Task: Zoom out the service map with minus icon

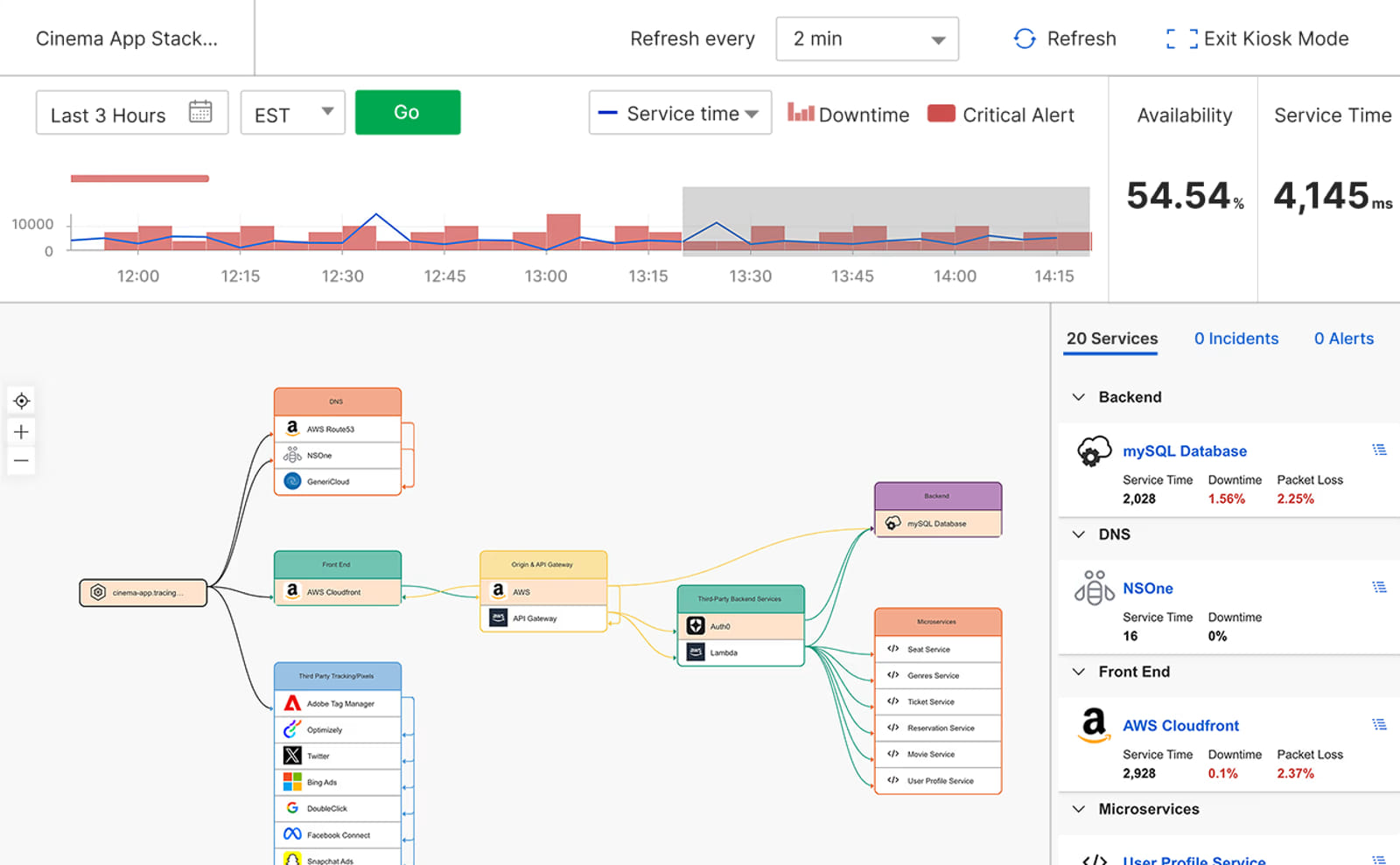Action: coord(21,461)
